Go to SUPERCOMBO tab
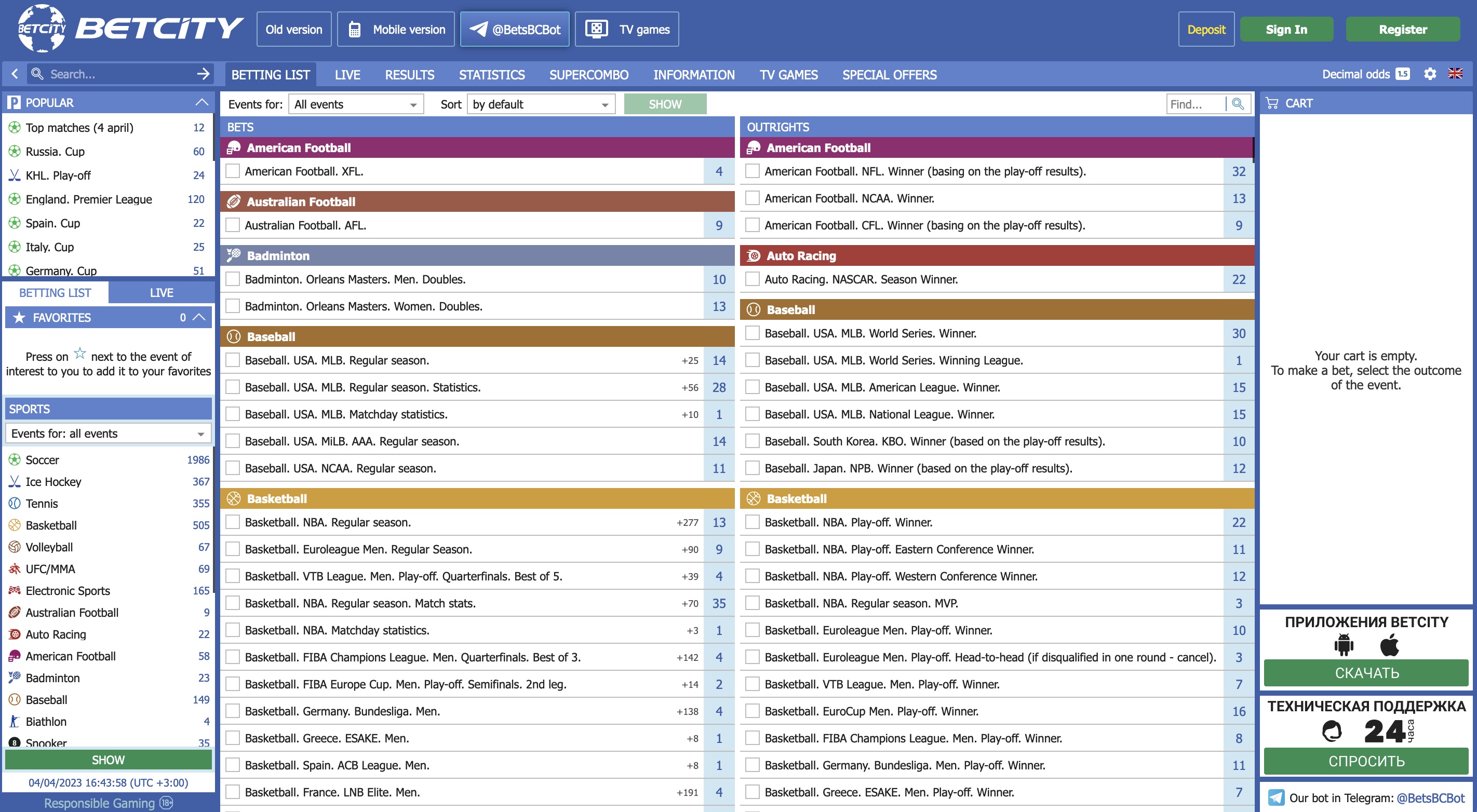 tap(589, 74)
